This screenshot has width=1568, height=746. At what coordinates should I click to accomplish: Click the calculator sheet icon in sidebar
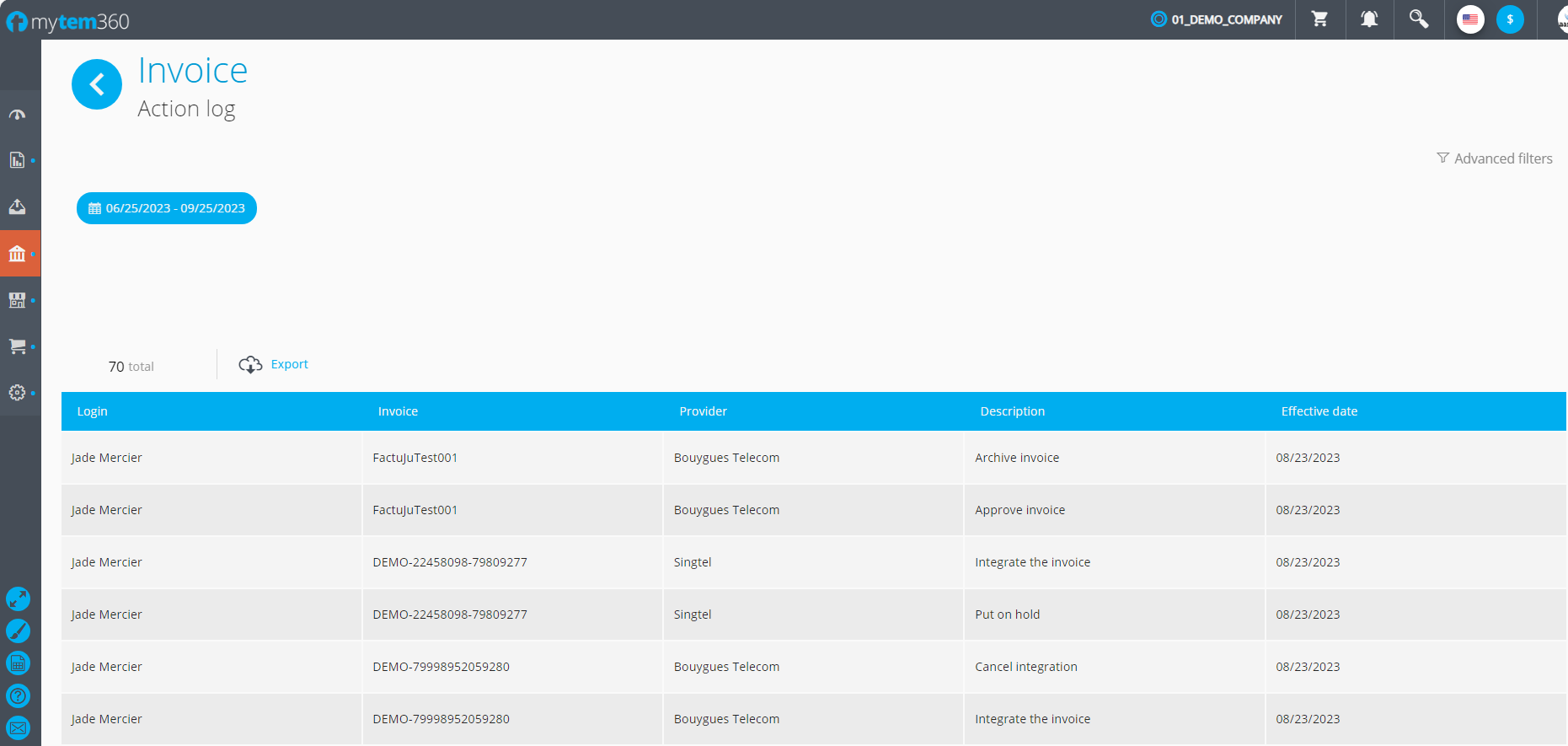(x=18, y=663)
